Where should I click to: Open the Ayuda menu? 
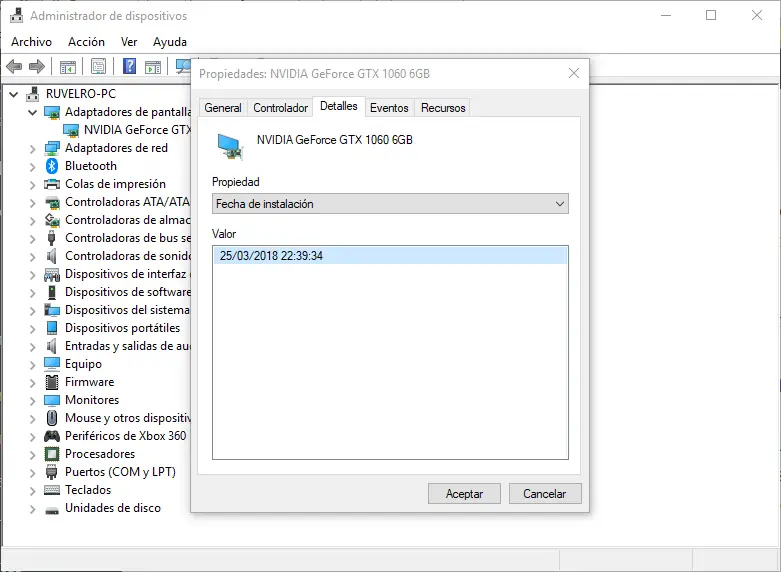pos(170,42)
